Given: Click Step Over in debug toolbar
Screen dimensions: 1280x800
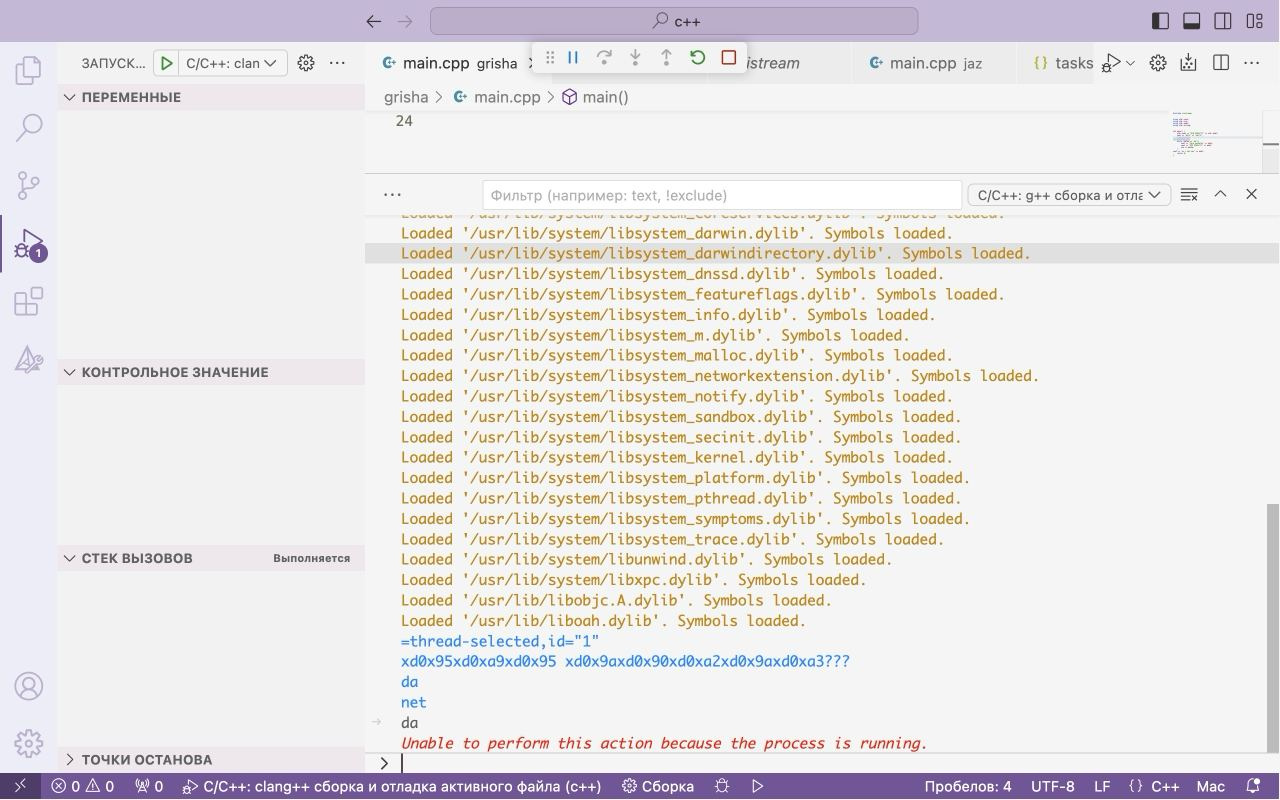Looking at the screenshot, I should 604,58.
